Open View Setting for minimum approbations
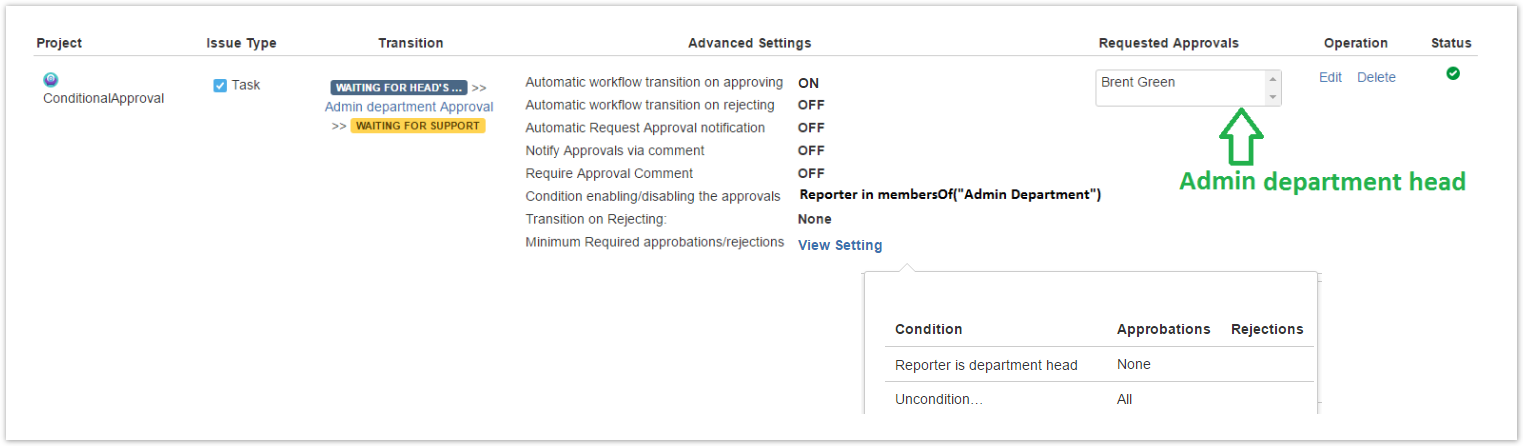 click(840, 245)
